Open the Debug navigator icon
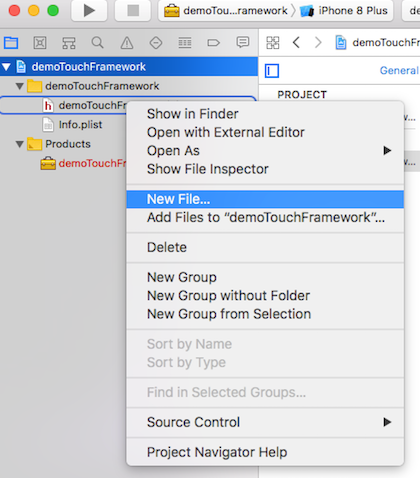 tap(185, 43)
